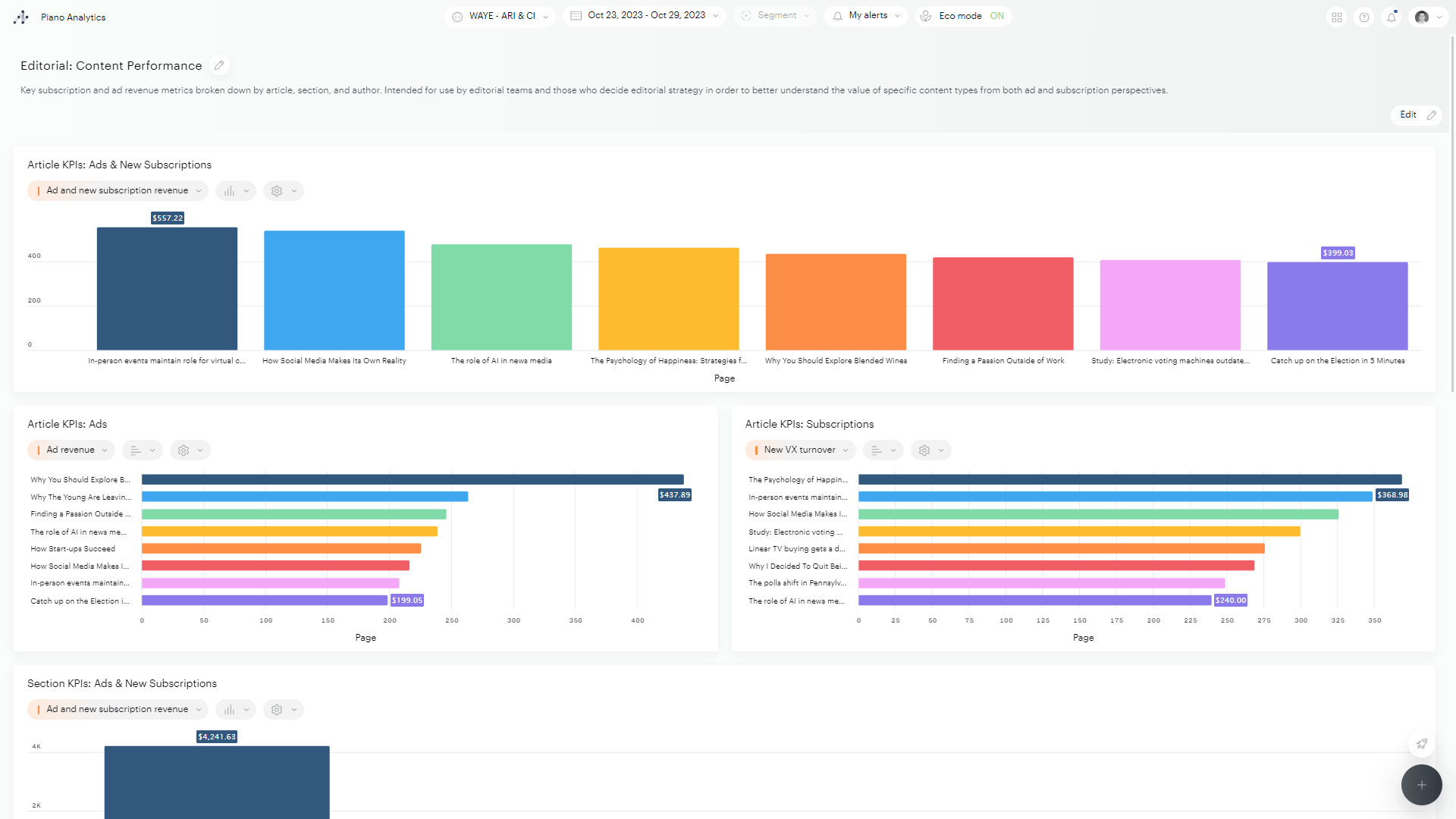The height and width of the screenshot is (819, 1456).
Task: Click the blue How Social Media bar
Action: [334, 290]
